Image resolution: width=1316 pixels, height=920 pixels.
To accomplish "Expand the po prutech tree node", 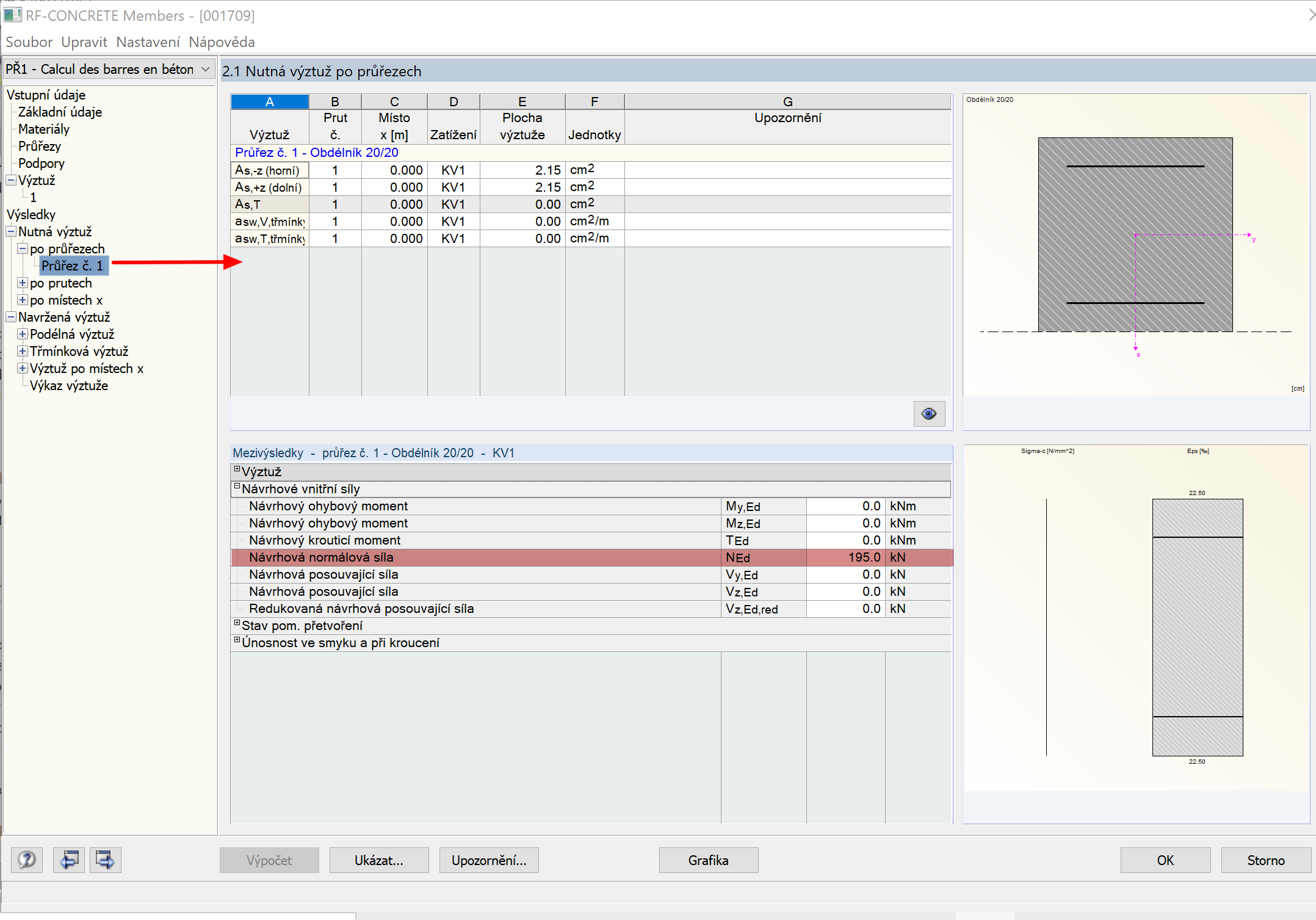I will pyautogui.click(x=23, y=283).
